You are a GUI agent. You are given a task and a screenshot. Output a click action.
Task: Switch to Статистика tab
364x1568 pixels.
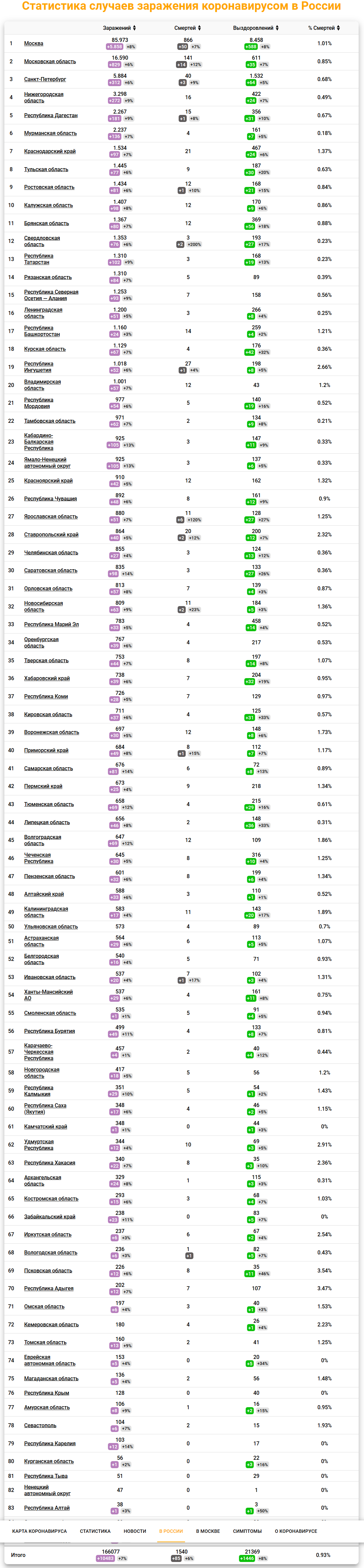pyautogui.click(x=95, y=1531)
